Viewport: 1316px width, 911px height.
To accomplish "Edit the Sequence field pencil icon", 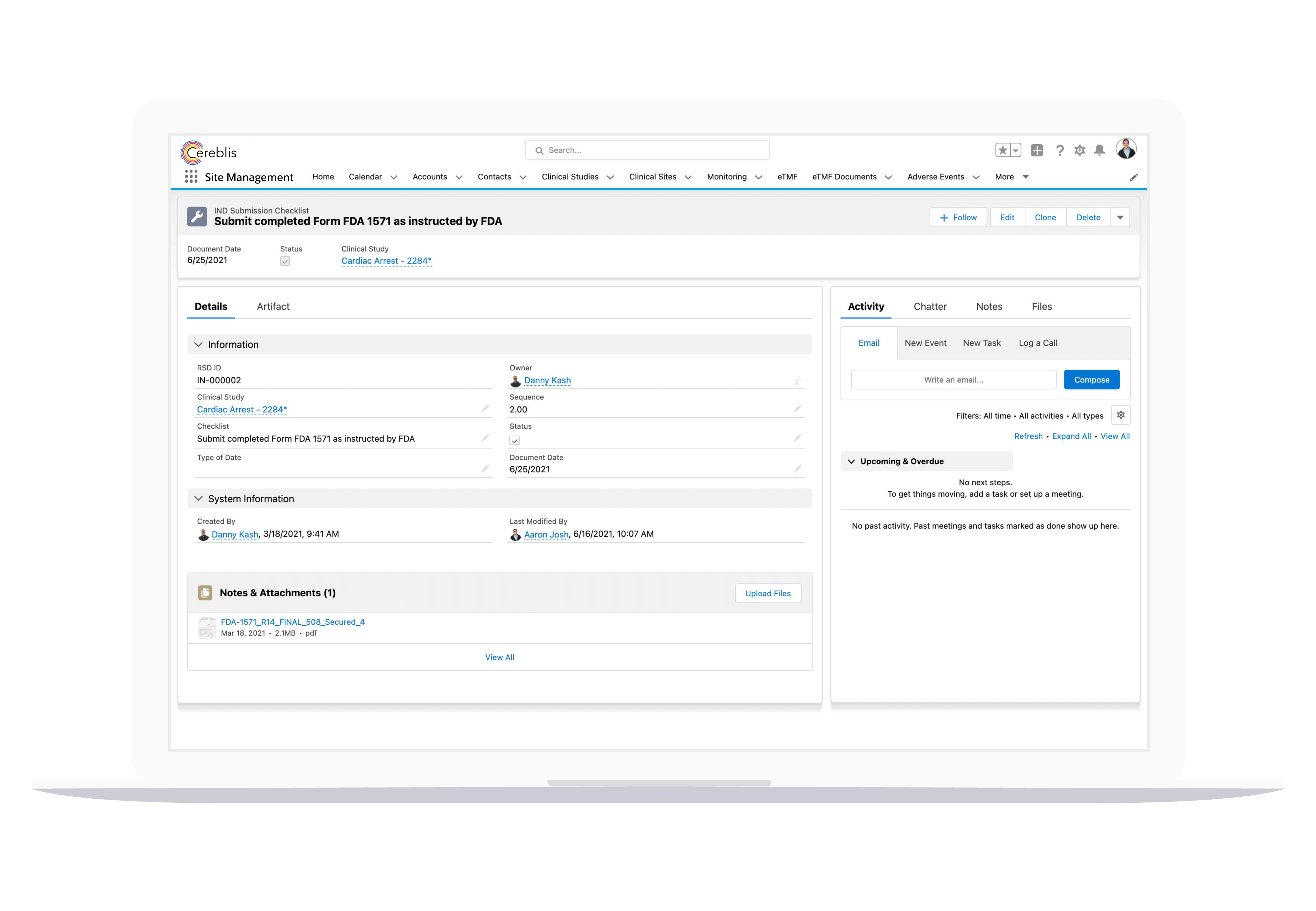I will pos(798,409).
